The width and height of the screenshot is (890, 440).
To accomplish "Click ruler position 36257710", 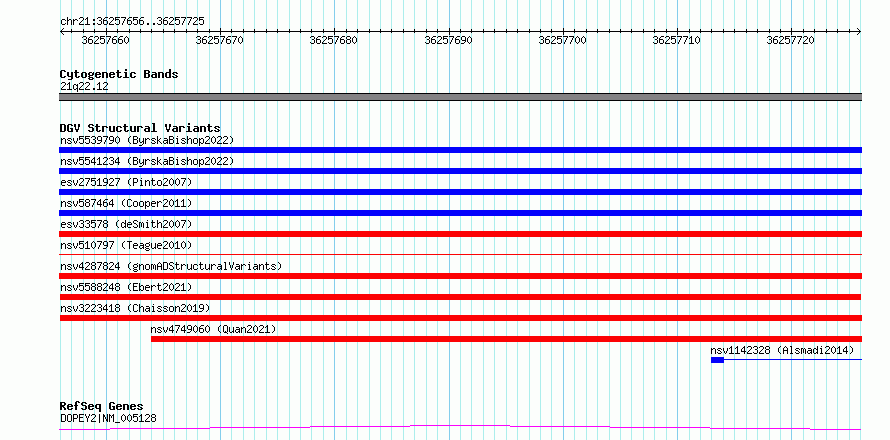I will tap(677, 40).
